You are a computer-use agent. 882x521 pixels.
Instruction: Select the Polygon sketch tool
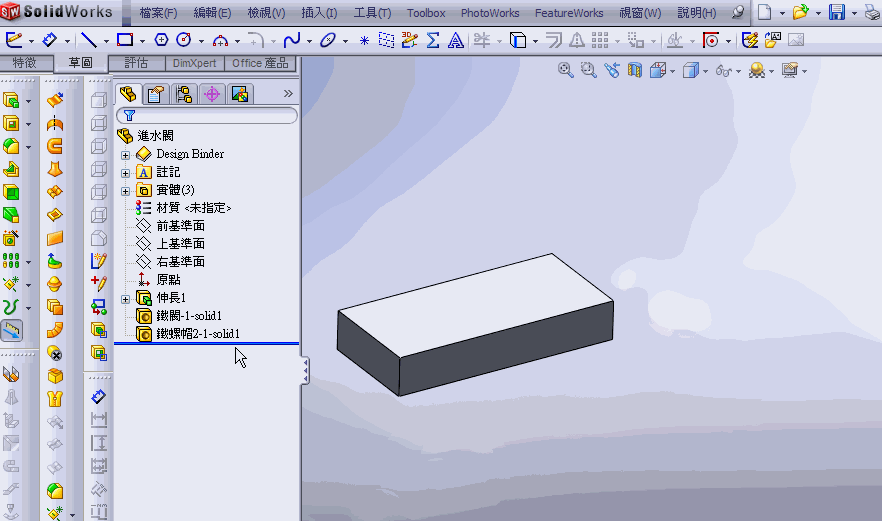pyautogui.click(x=161, y=40)
